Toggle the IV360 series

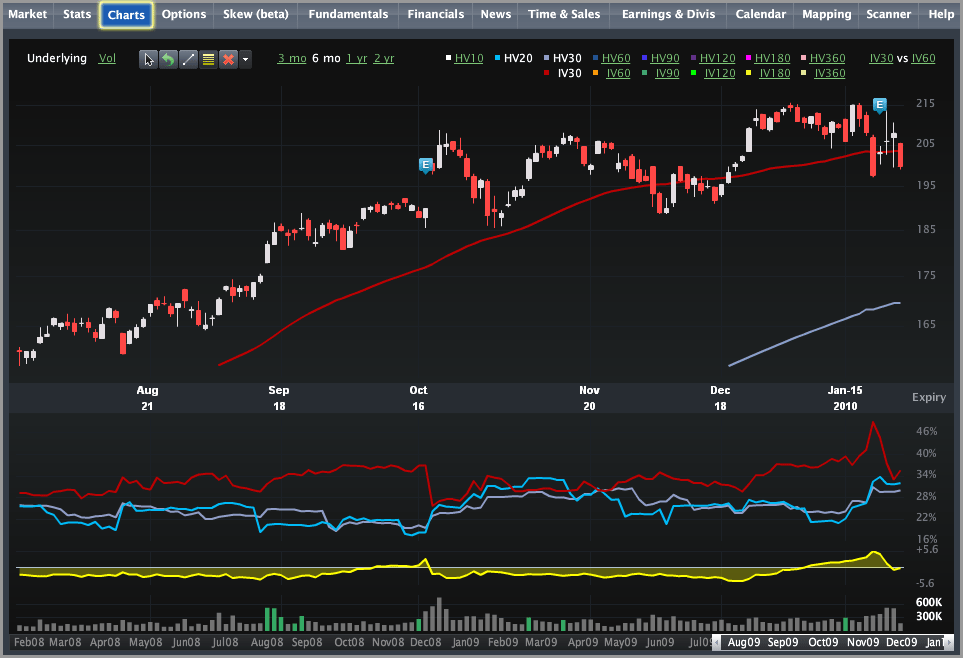[830, 74]
